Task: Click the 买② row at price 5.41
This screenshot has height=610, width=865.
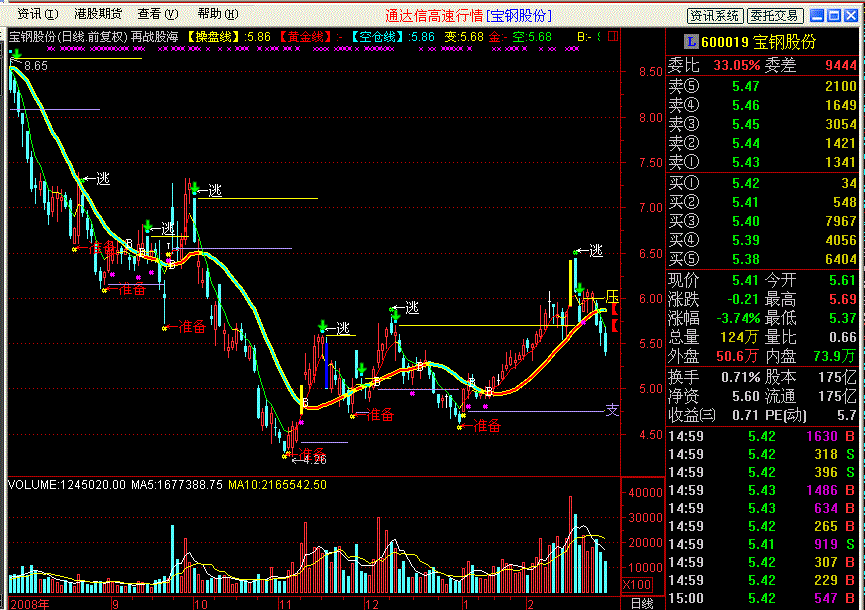Action: [762, 202]
